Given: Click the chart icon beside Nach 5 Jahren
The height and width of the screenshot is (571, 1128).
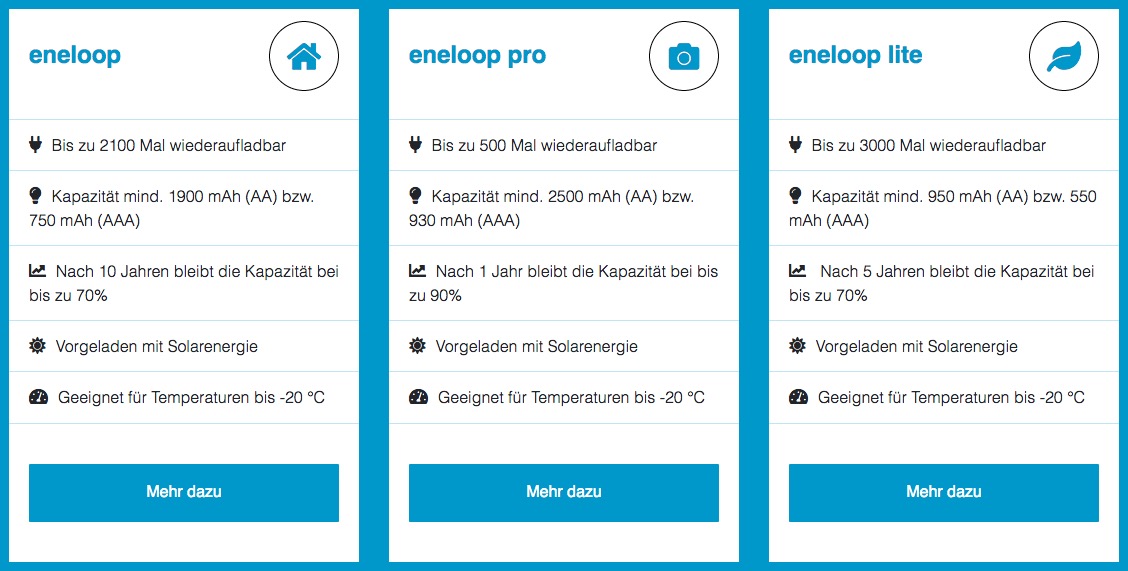Looking at the screenshot, I should coord(798,271).
